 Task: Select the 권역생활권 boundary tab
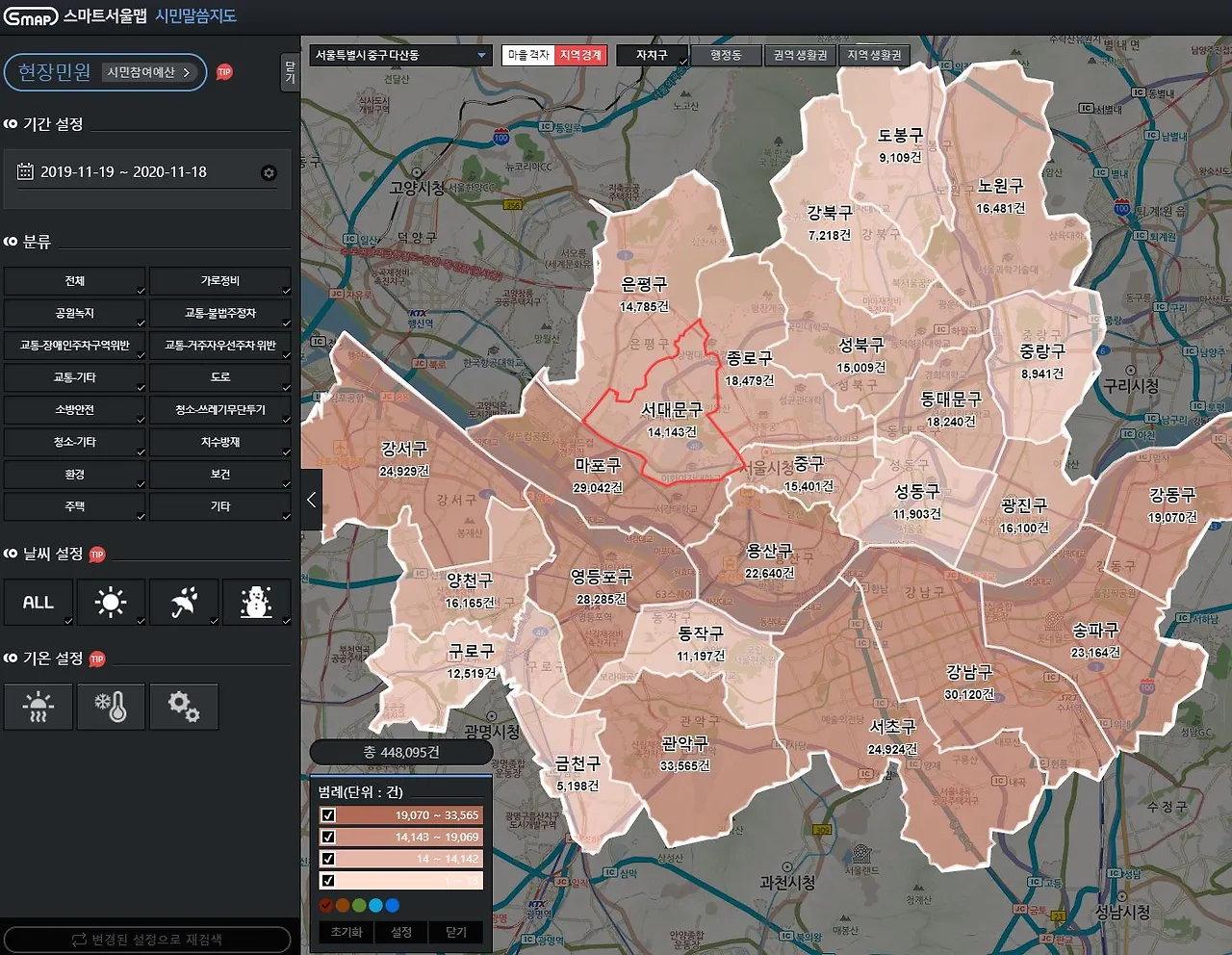(x=800, y=56)
